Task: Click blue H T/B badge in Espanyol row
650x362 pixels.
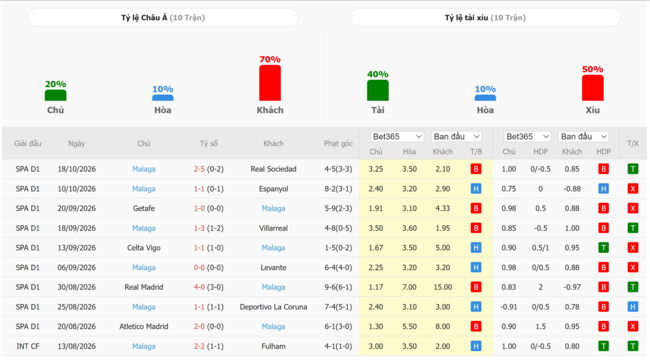Action: click(x=476, y=189)
